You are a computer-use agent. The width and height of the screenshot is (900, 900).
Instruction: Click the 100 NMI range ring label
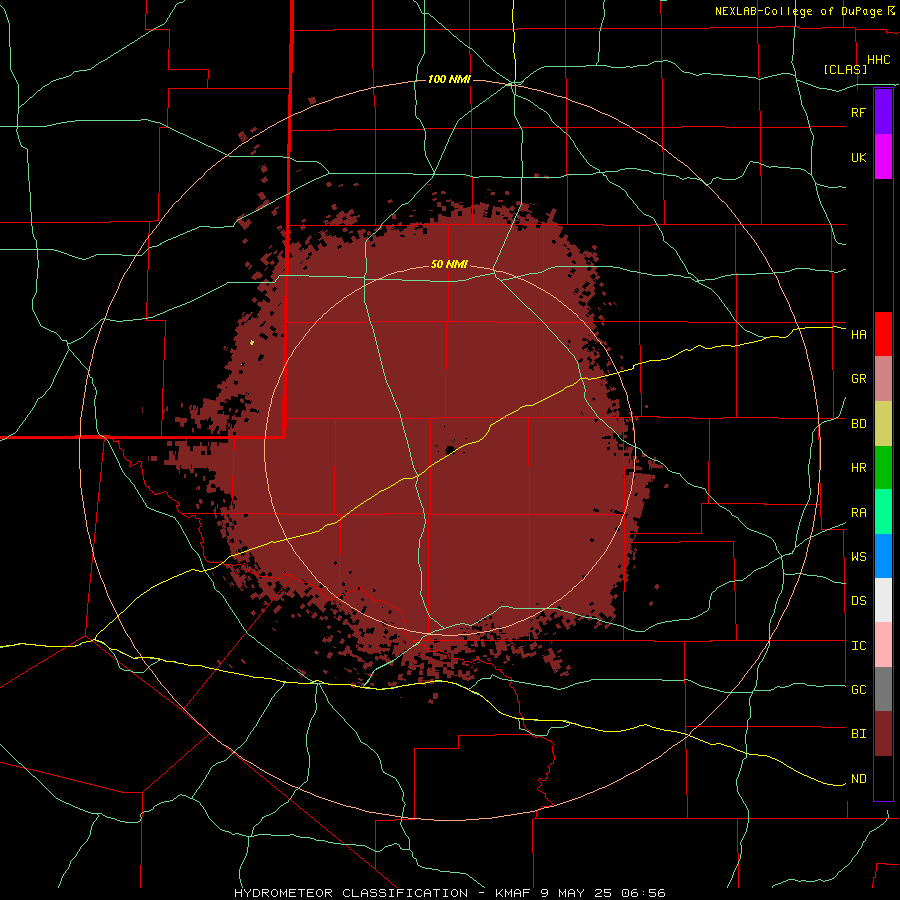pos(449,79)
